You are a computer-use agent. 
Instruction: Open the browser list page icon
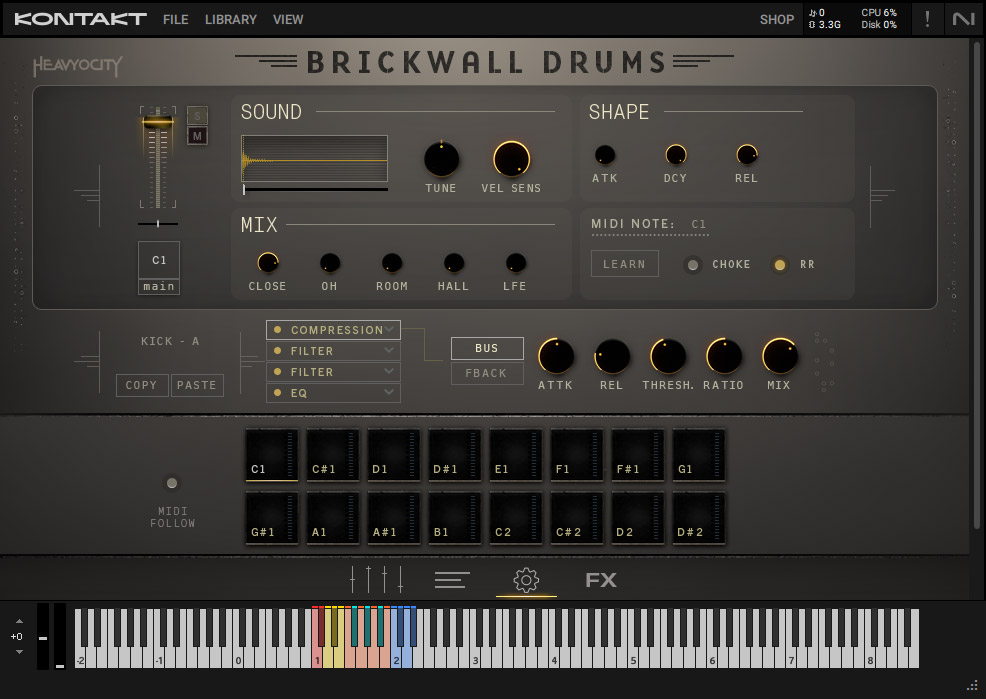[x=451, y=580]
